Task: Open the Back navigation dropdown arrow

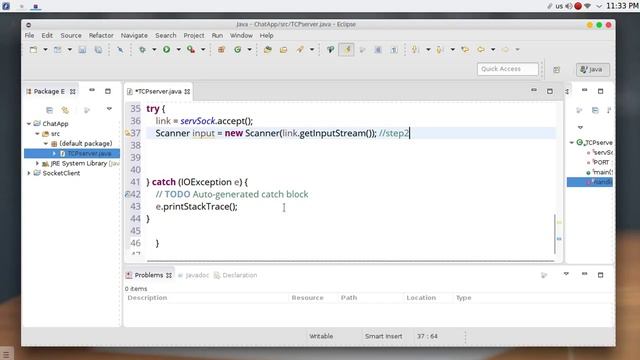Action: pos(493,50)
